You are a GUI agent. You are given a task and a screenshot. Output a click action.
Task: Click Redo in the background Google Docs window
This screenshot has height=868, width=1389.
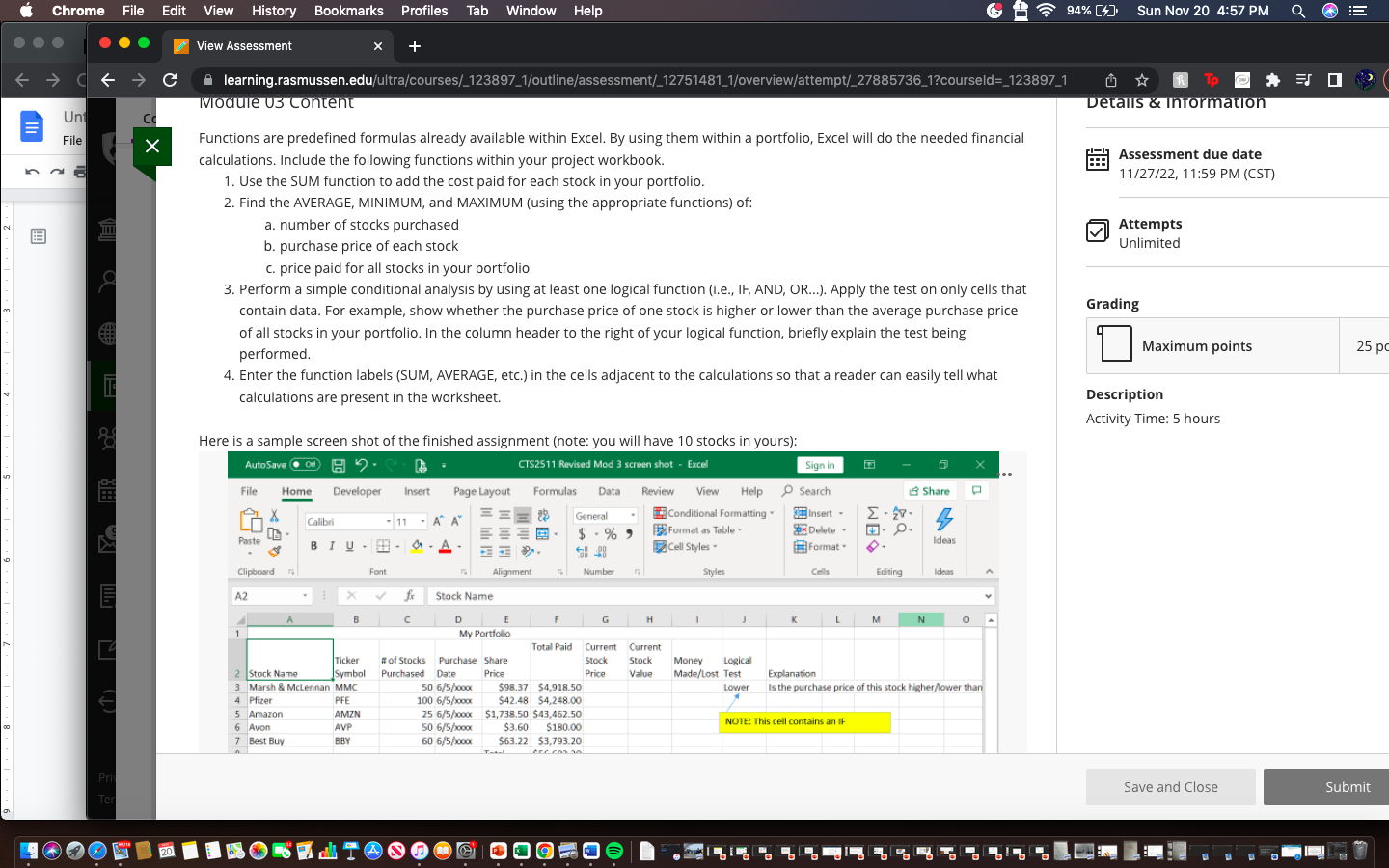pyautogui.click(x=58, y=172)
